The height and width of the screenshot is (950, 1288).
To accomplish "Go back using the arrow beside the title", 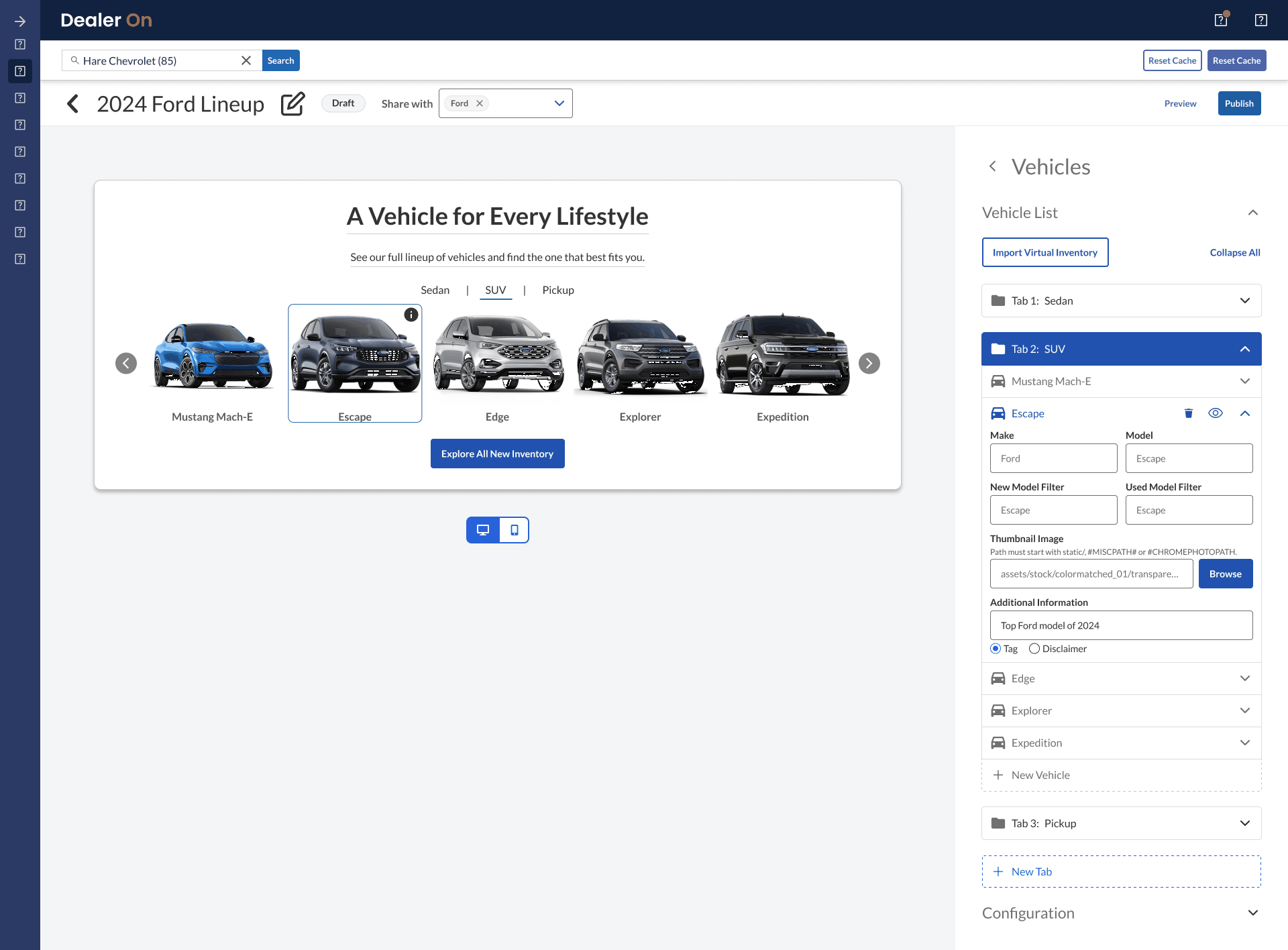I will [72, 104].
